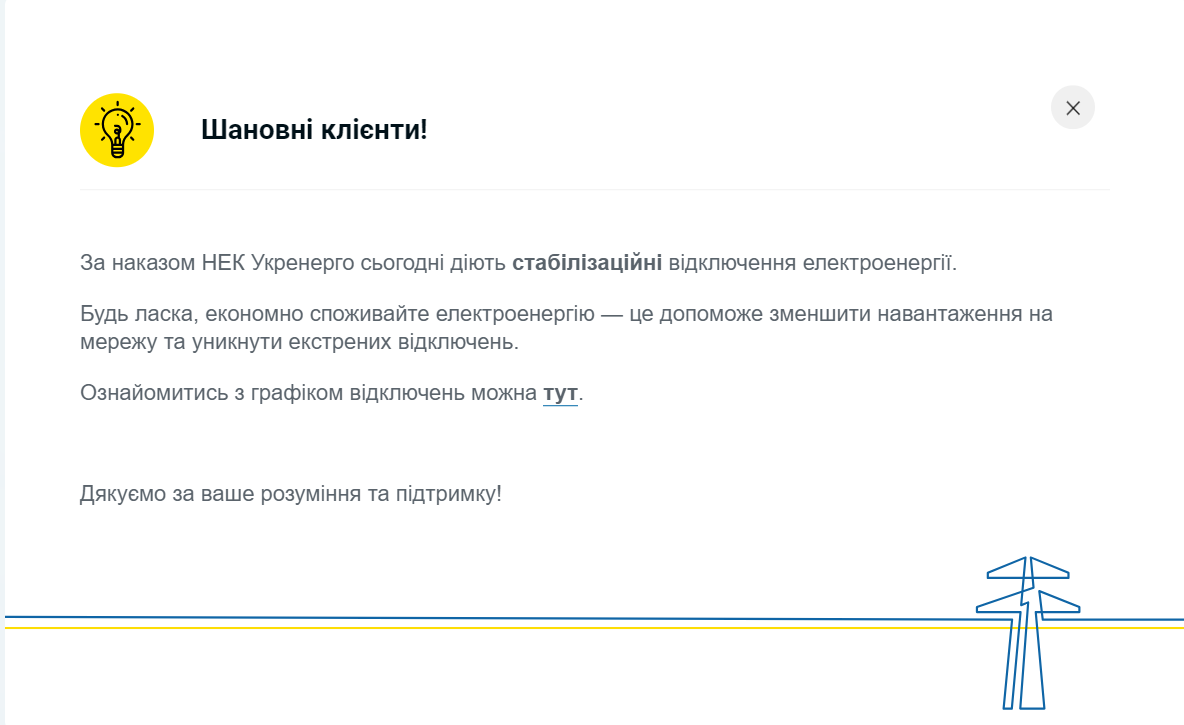Click the blue power line at the bottom
The width and height of the screenshot is (1184, 725).
tap(500, 618)
